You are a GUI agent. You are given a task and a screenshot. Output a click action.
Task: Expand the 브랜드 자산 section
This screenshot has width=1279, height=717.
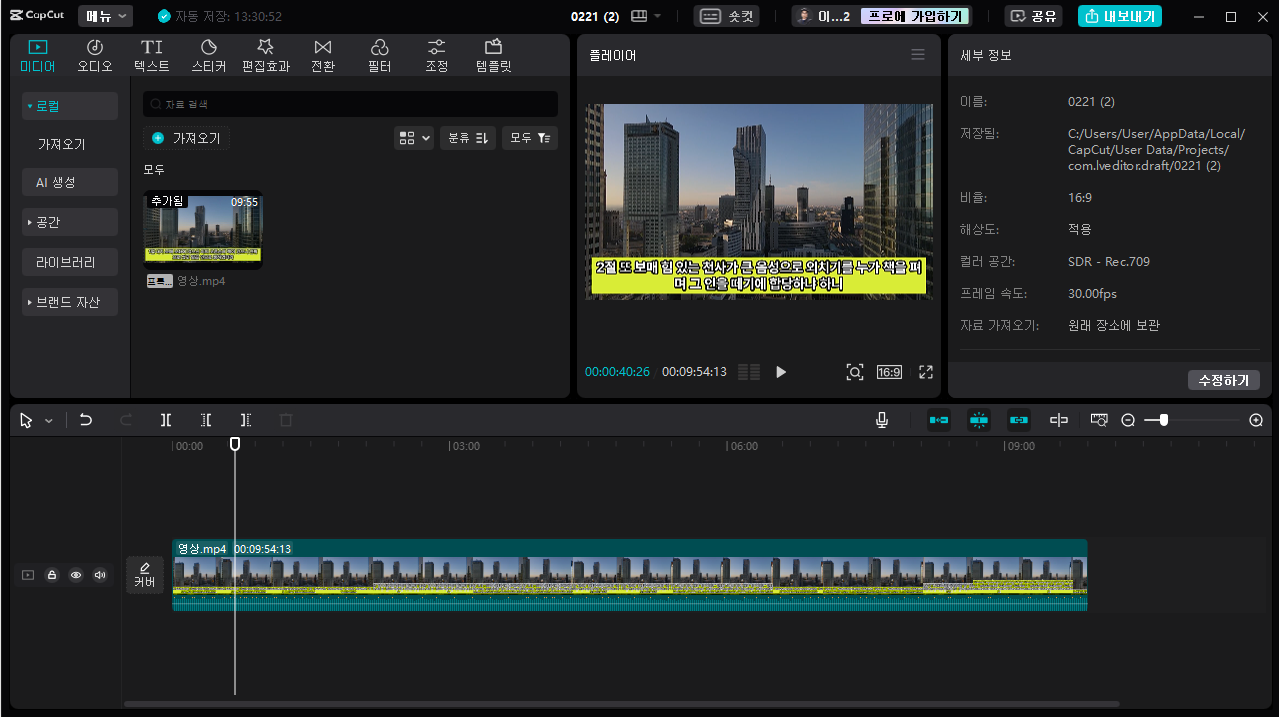pos(70,302)
